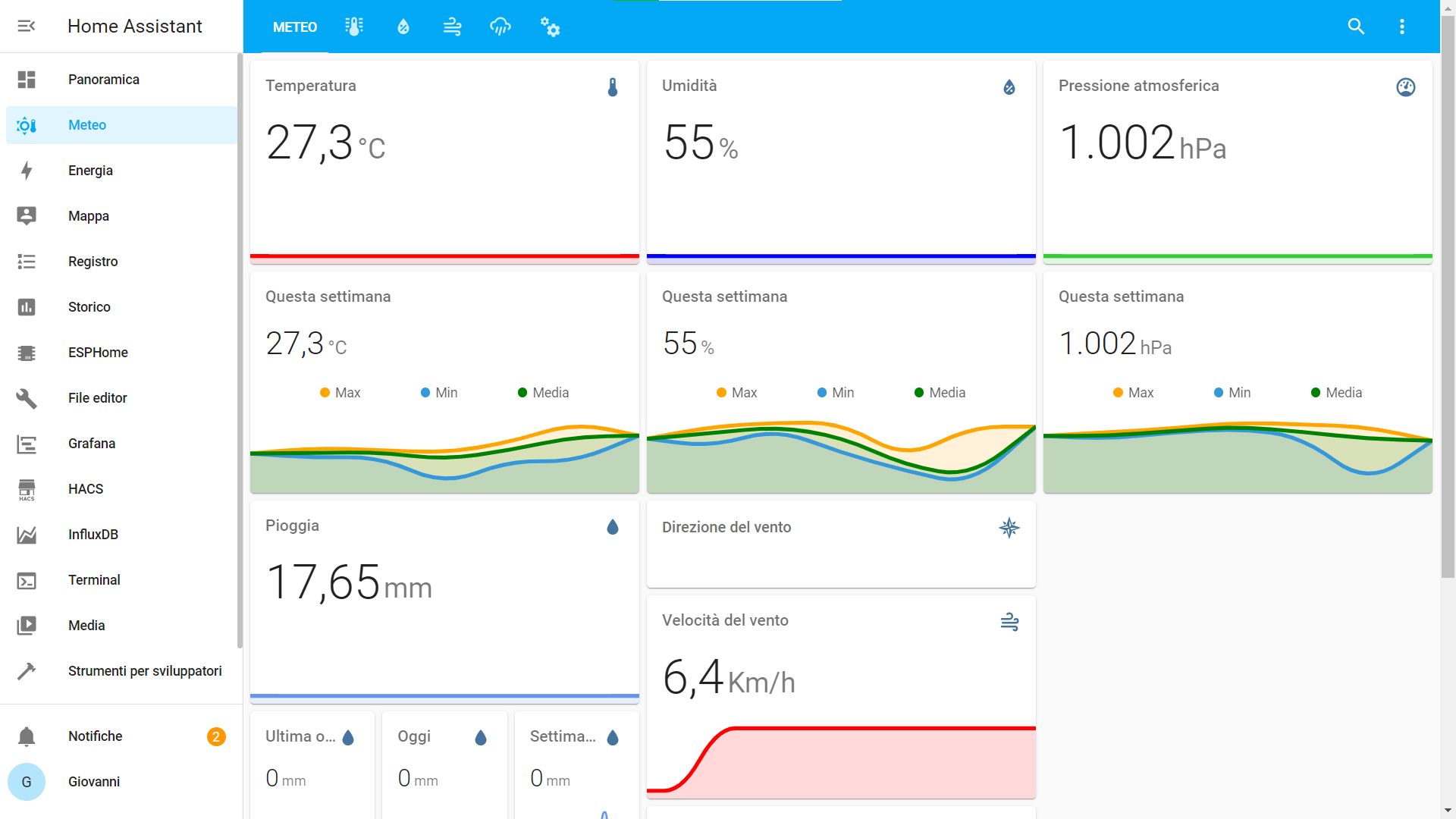This screenshot has width=1456, height=819.
Task: Select the METEO tab
Action: point(295,27)
